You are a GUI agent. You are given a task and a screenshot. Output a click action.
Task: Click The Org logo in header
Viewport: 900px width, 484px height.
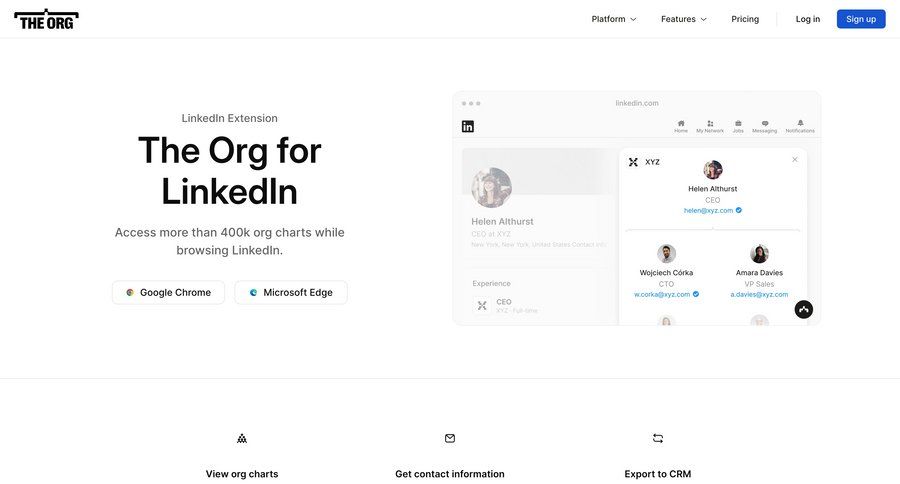point(46,19)
